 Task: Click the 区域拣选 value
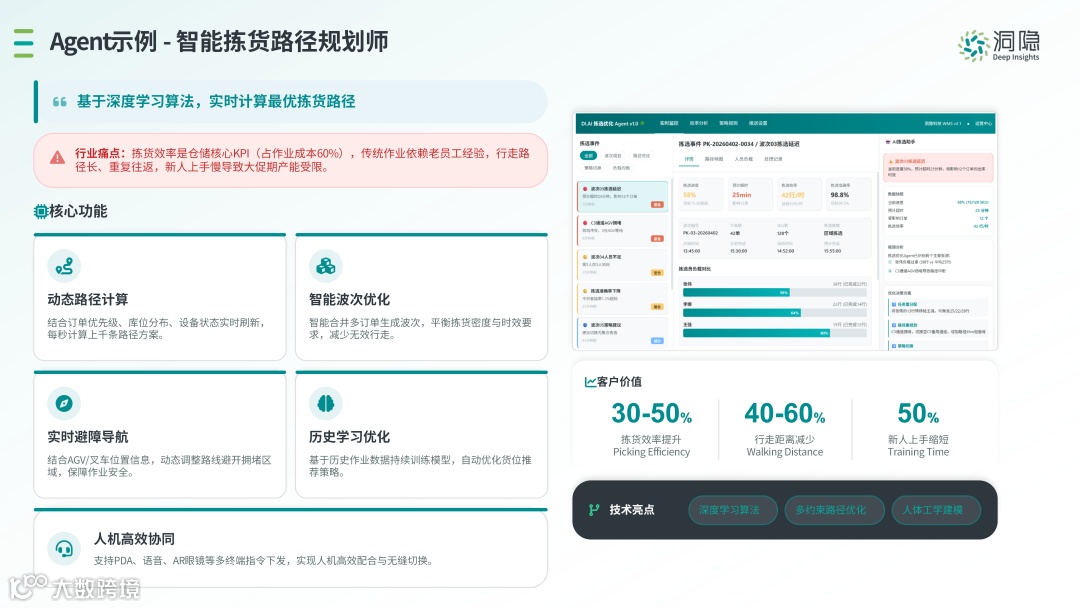tap(833, 233)
